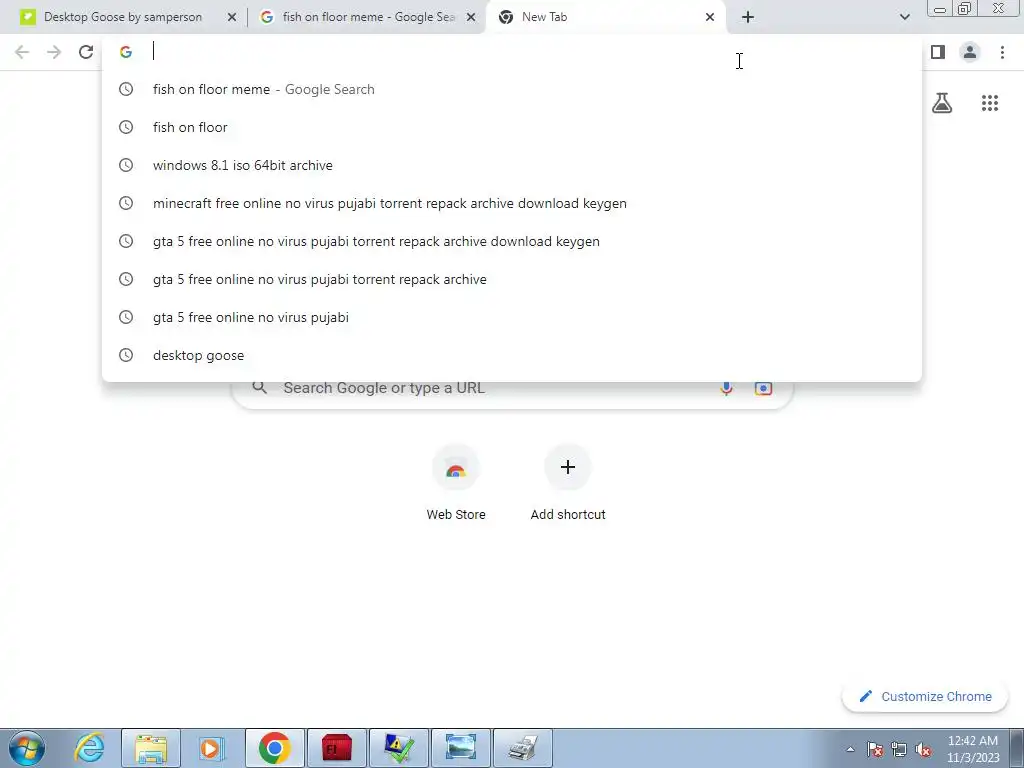Open a new tab with plus button
Screen dimensions: 1024x768
pos(748,17)
